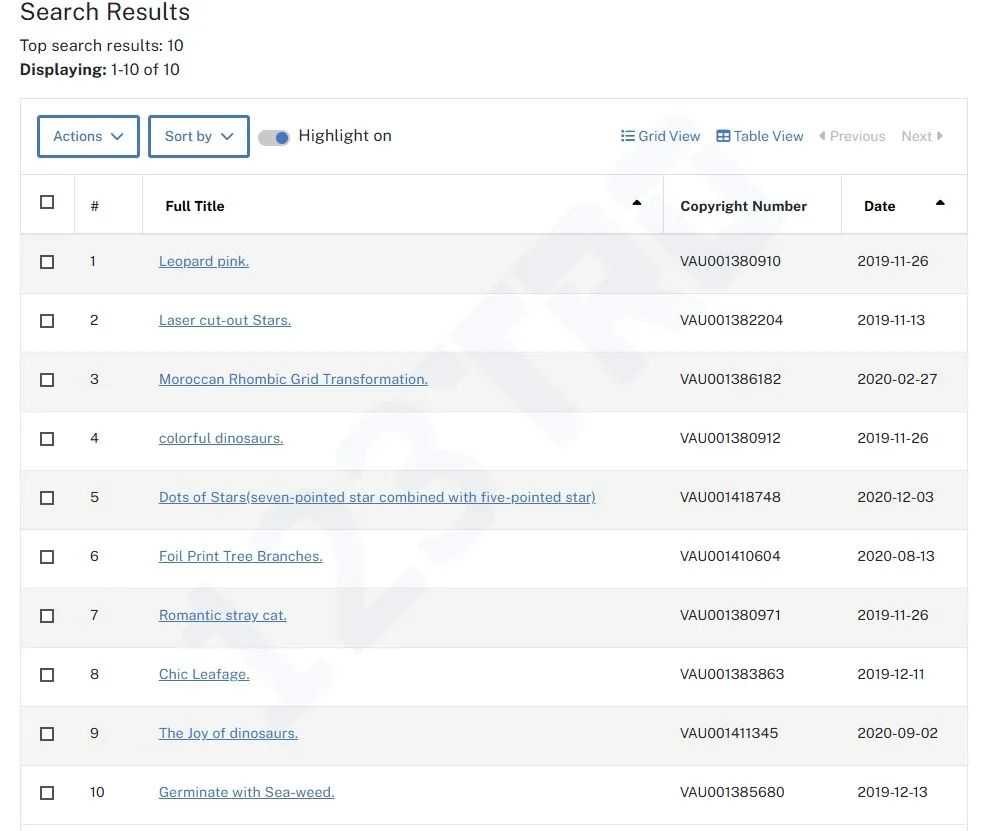
Task: Check the select-all checkbox in header
Action: tap(47, 202)
